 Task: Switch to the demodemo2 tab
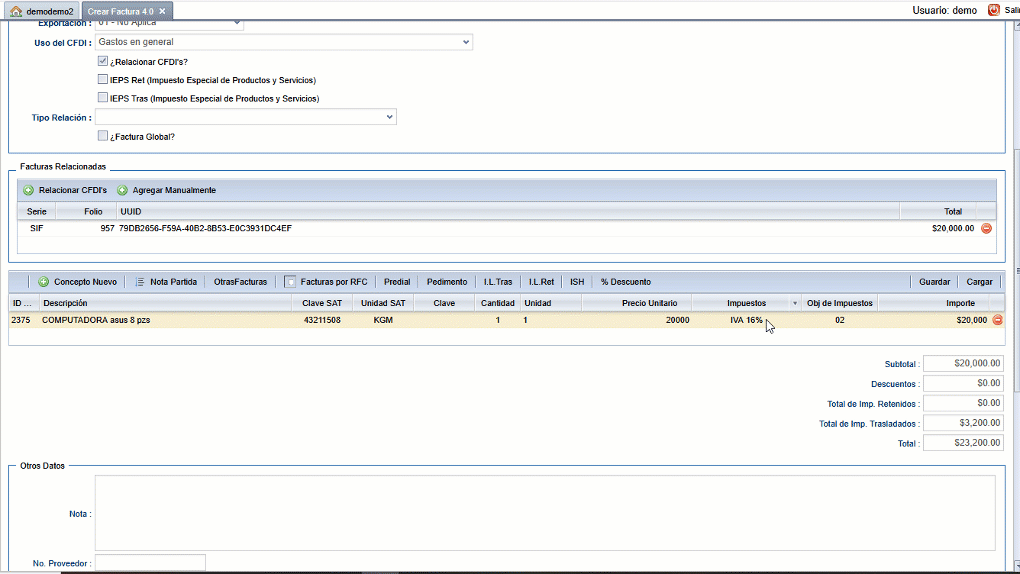pyautogui.click(x=49, y=11)
